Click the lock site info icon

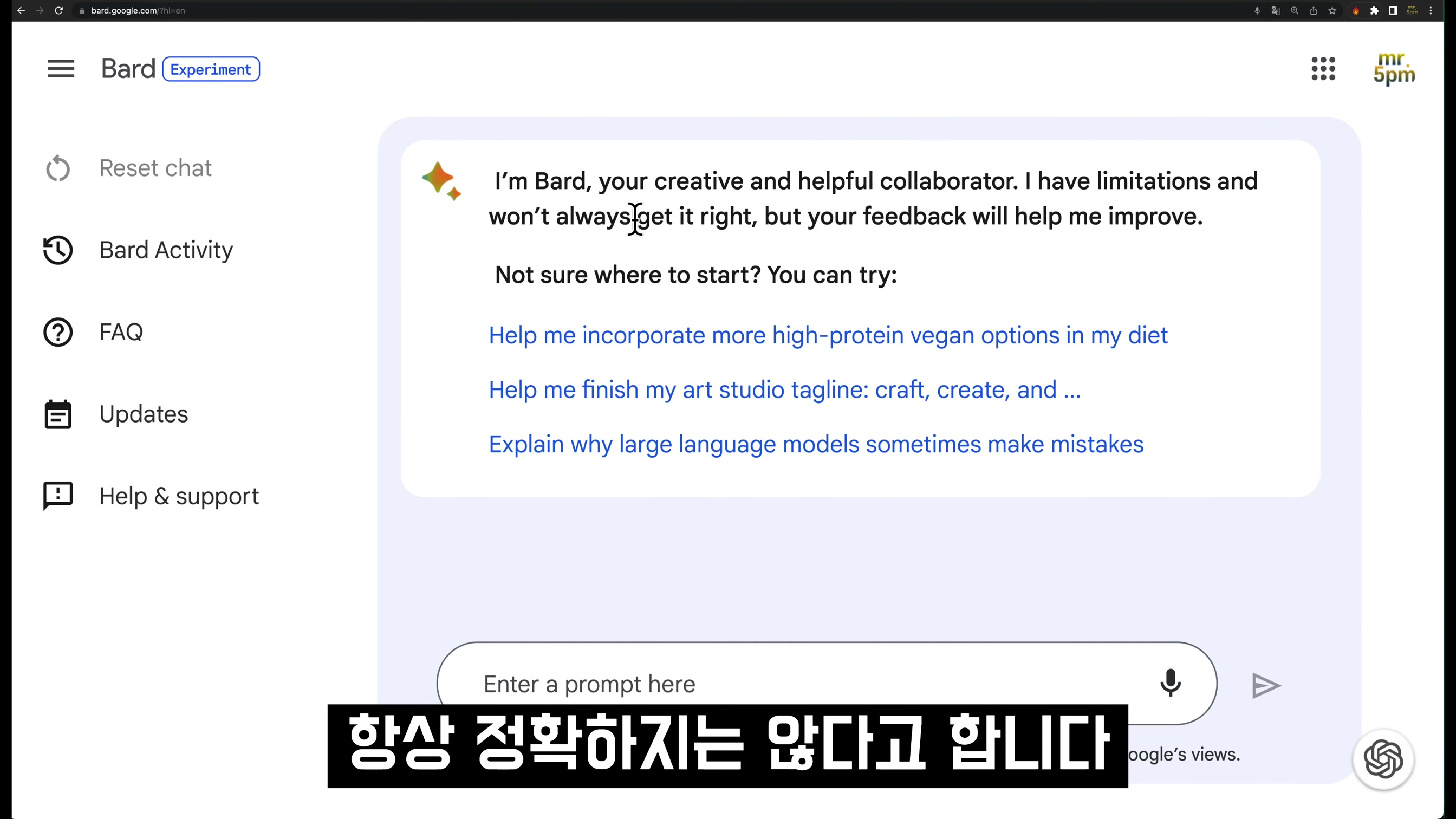[82, 11]
